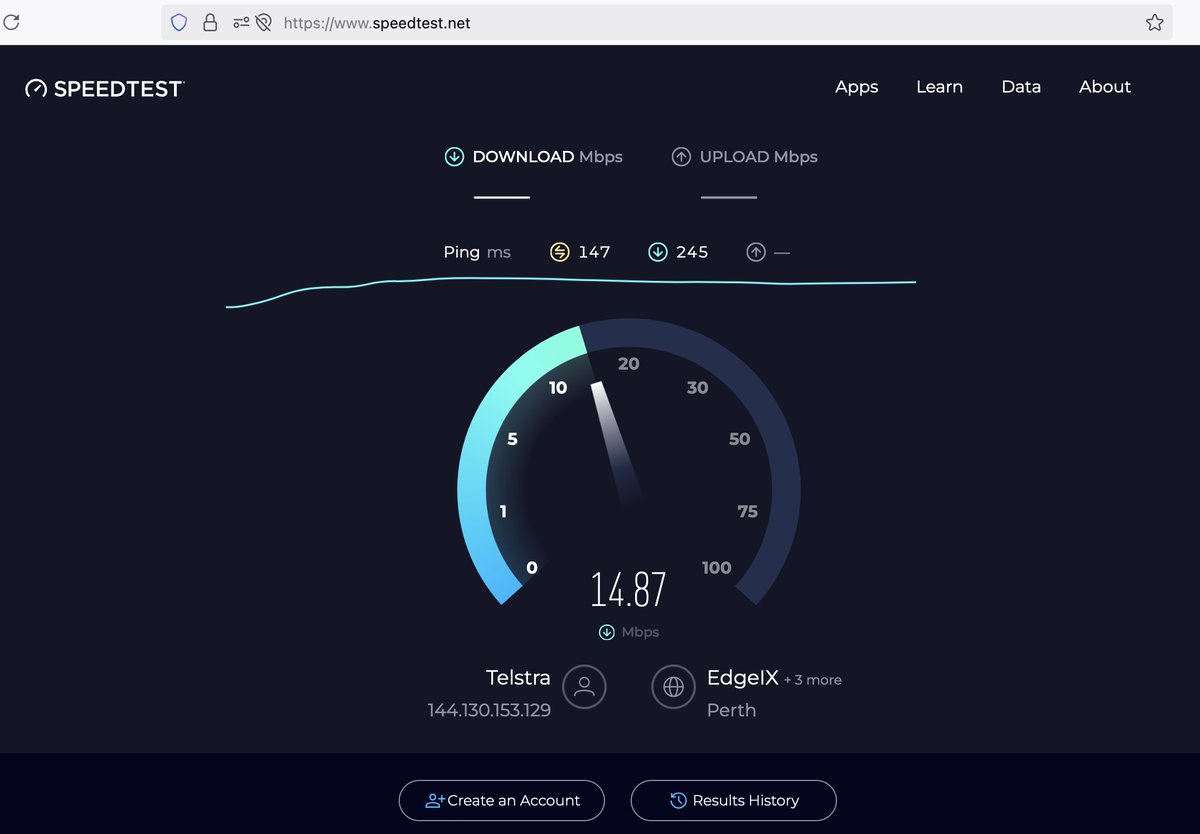Click the Mbps unit label under the speed

click(640, 632)
